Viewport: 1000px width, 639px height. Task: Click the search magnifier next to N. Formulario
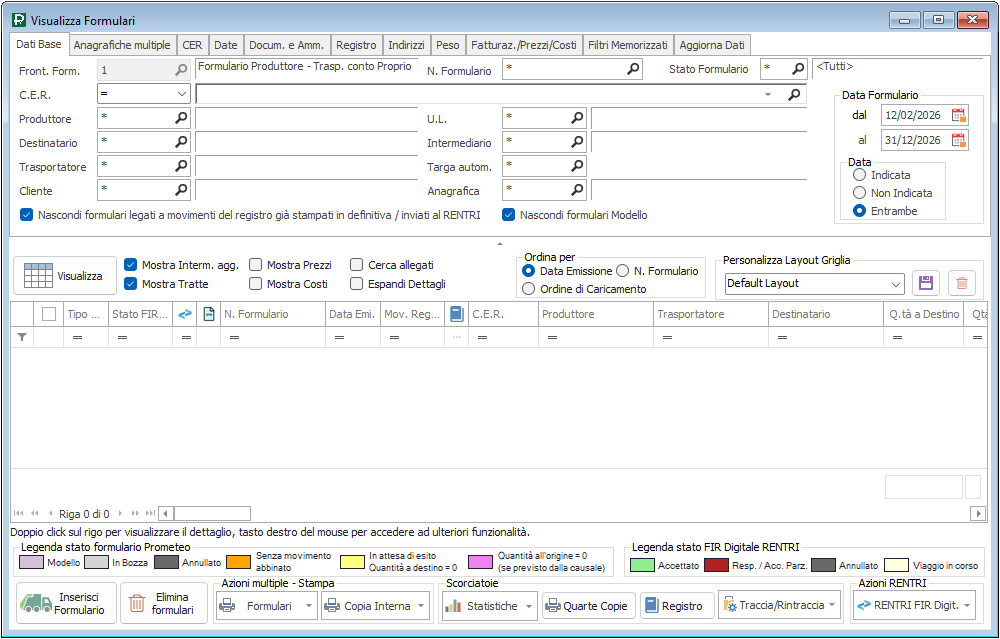click(633, 70)
